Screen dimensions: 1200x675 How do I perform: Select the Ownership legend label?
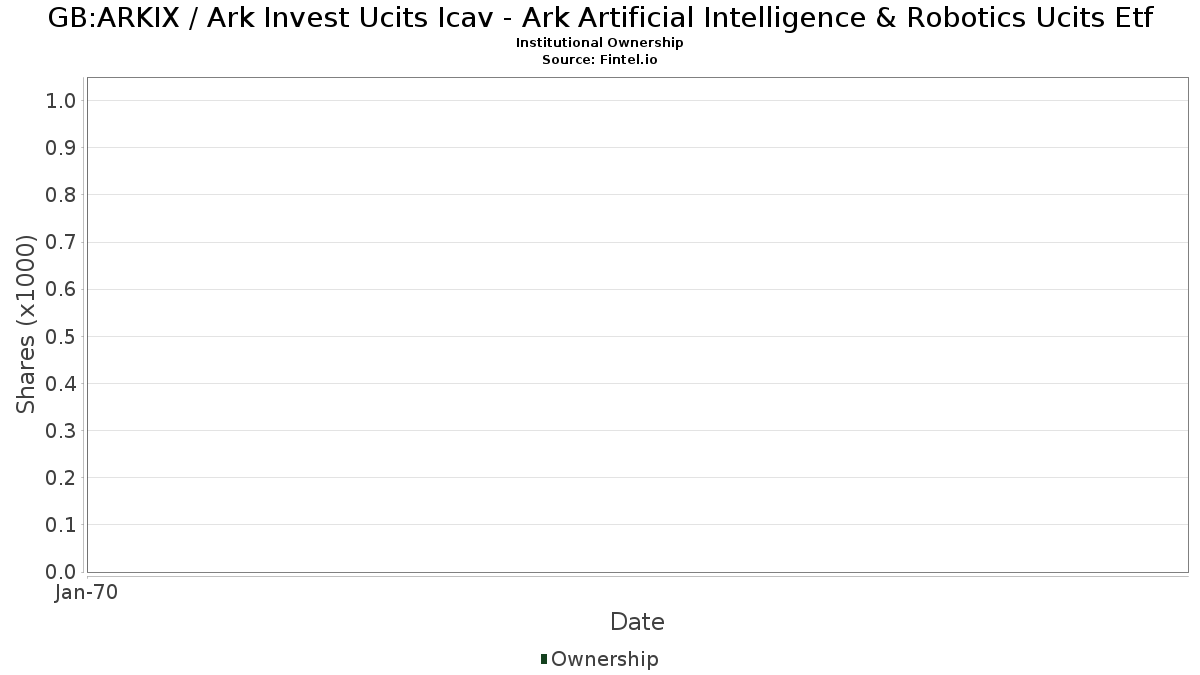(x=604, y=659)
